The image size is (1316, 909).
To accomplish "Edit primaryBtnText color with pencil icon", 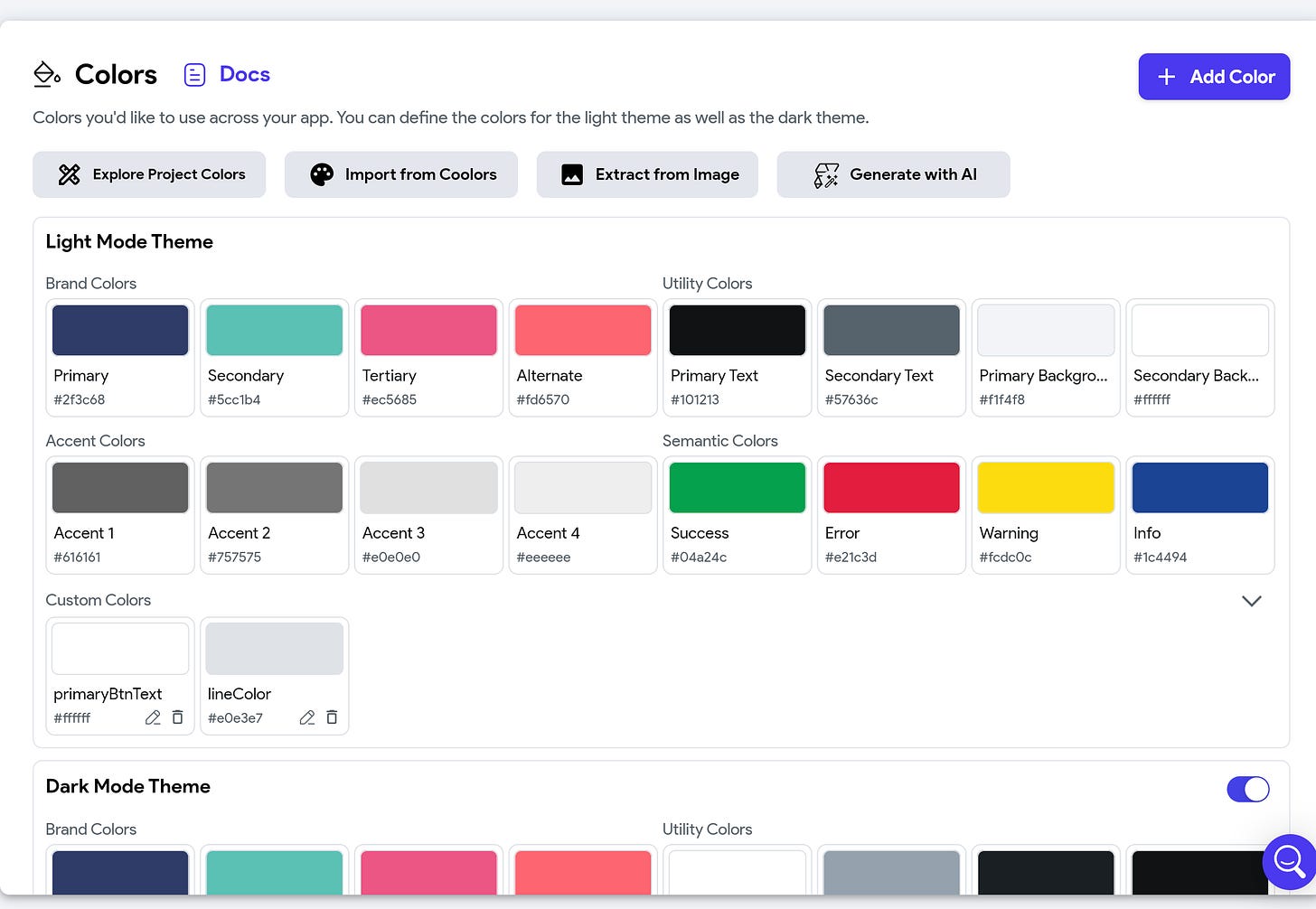I will (x=153, y=717).
